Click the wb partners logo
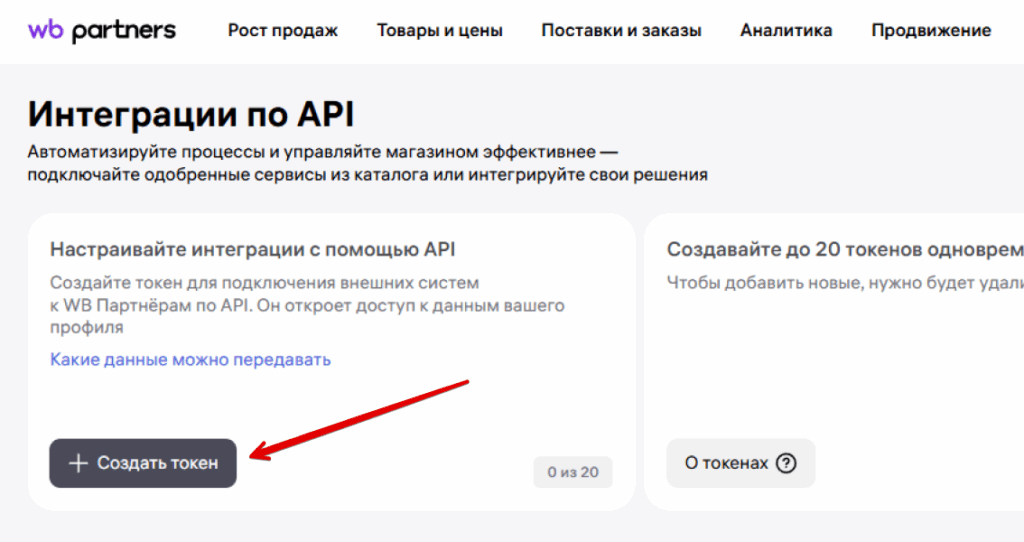Viewport: 1024px width, 542px height. point(101,30)
